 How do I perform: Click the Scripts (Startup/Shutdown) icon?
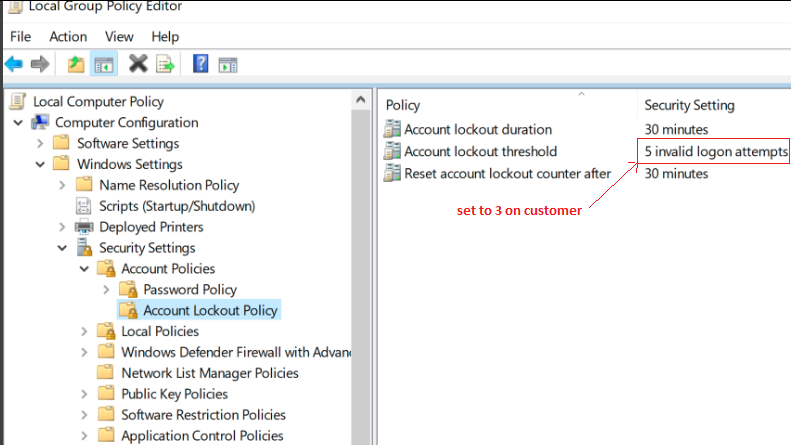pyautogui.click(x=83, y=206)
